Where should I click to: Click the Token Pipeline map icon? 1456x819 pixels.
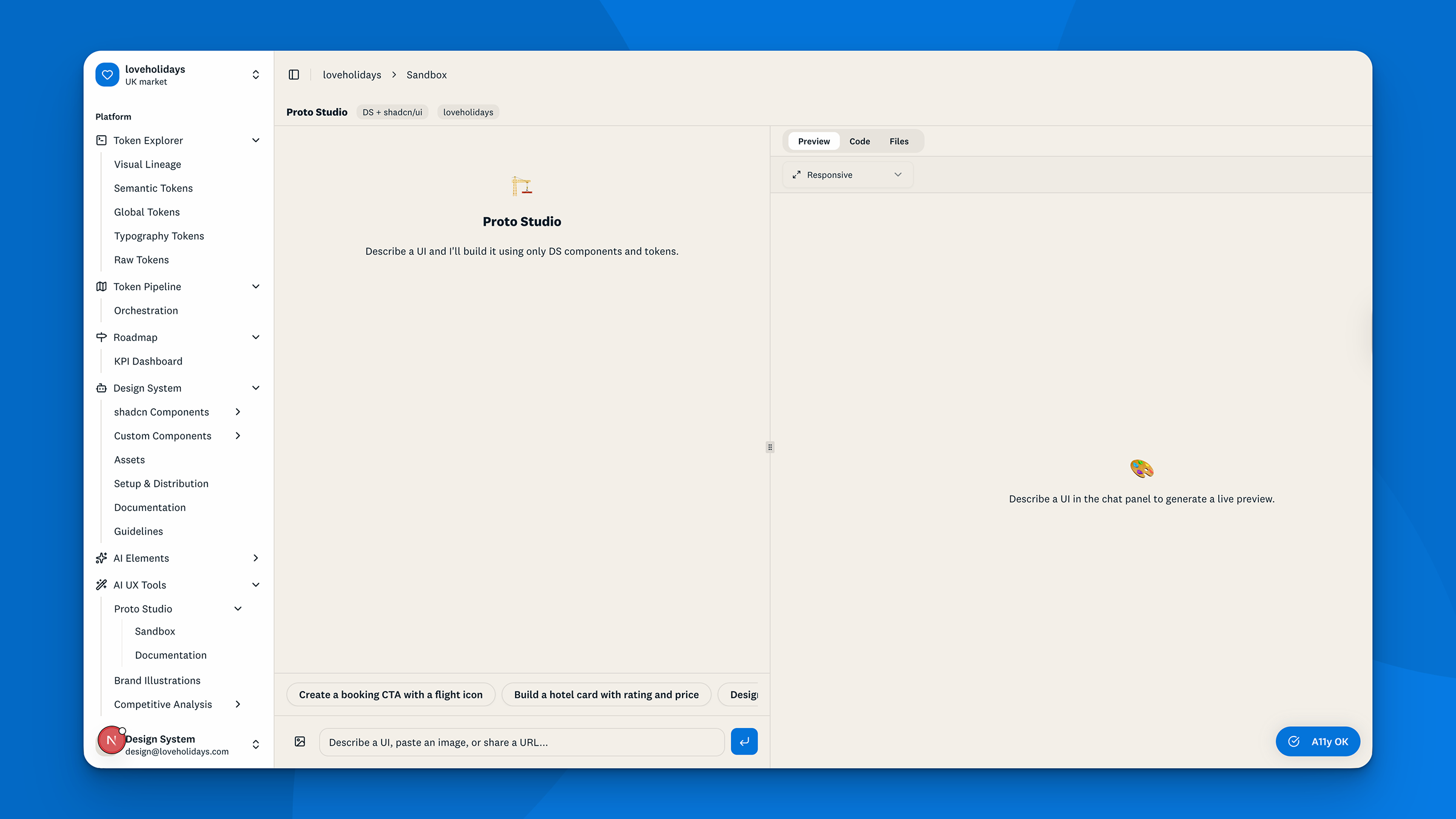pyautogui.click(x=101, y=286)
